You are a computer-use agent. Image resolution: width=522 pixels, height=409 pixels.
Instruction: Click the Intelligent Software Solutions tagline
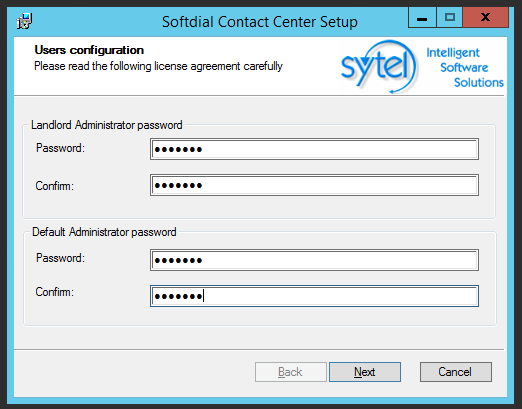[x=465, y=67]
